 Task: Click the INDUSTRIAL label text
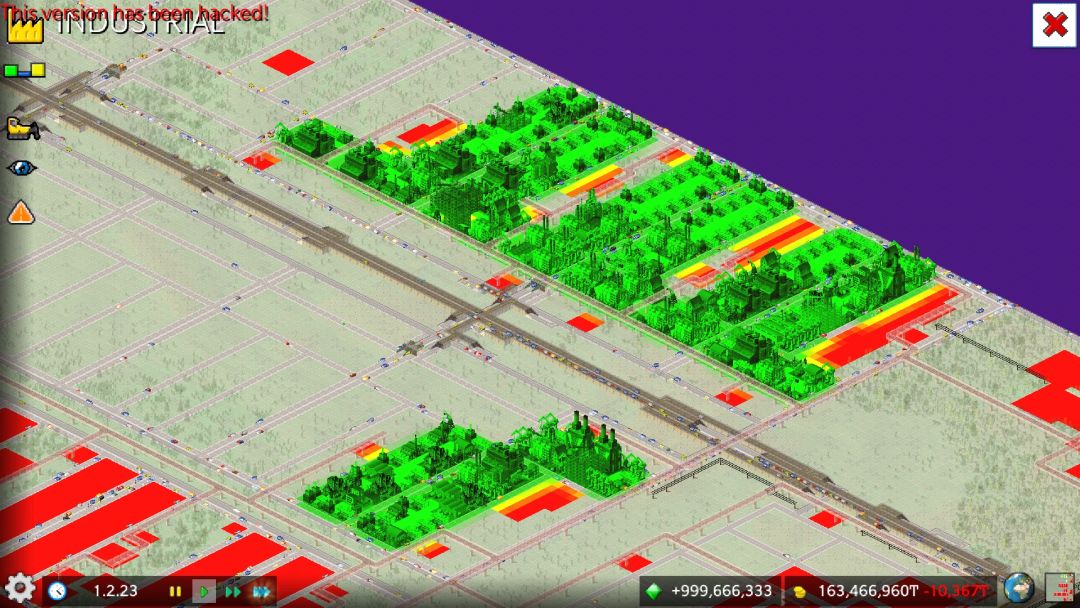141,25
